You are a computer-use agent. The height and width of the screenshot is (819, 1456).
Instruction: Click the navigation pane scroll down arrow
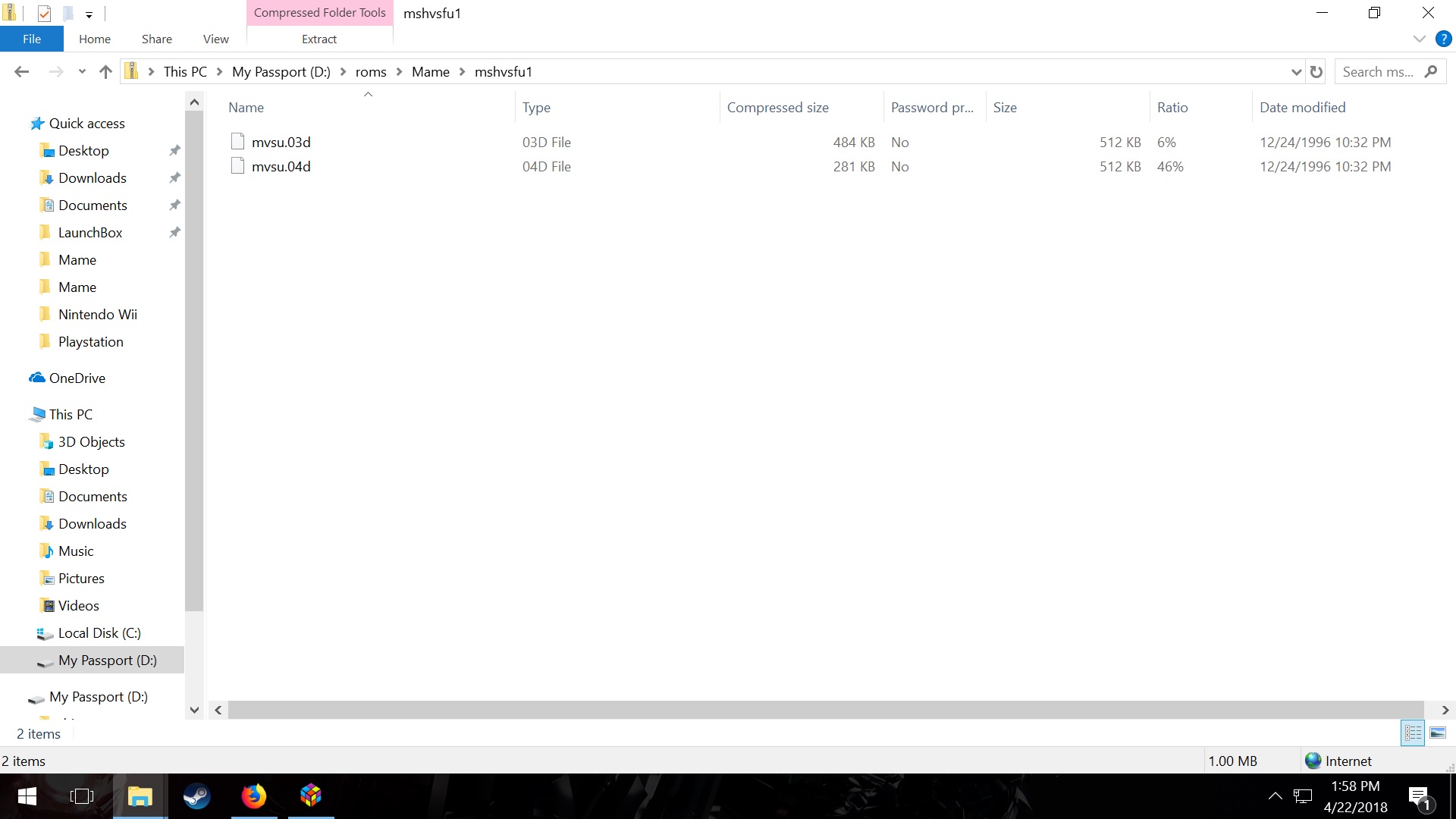[x=194, y=710]
